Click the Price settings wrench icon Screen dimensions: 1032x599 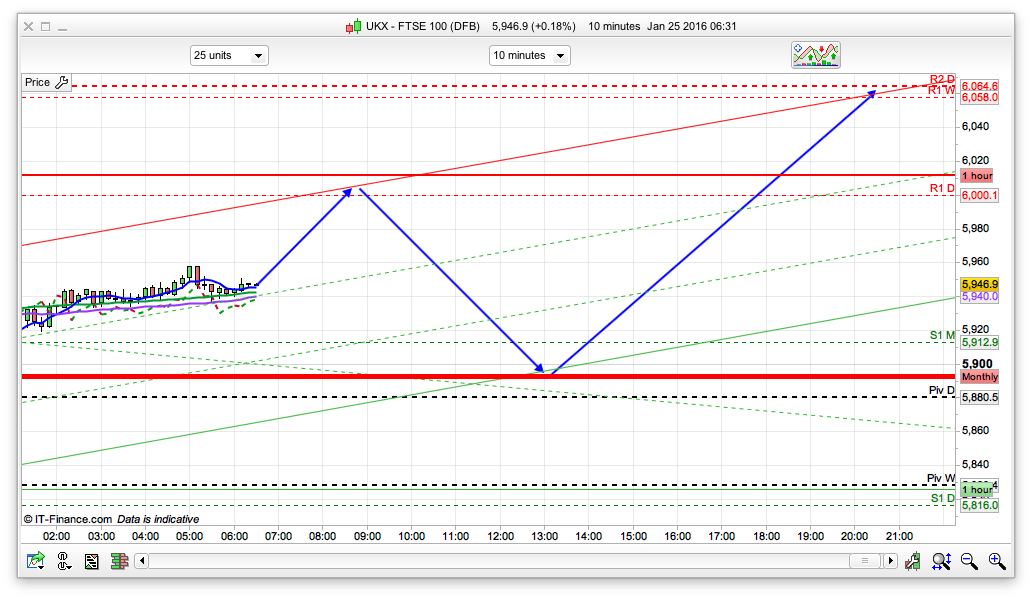click(x=61, y=83)
